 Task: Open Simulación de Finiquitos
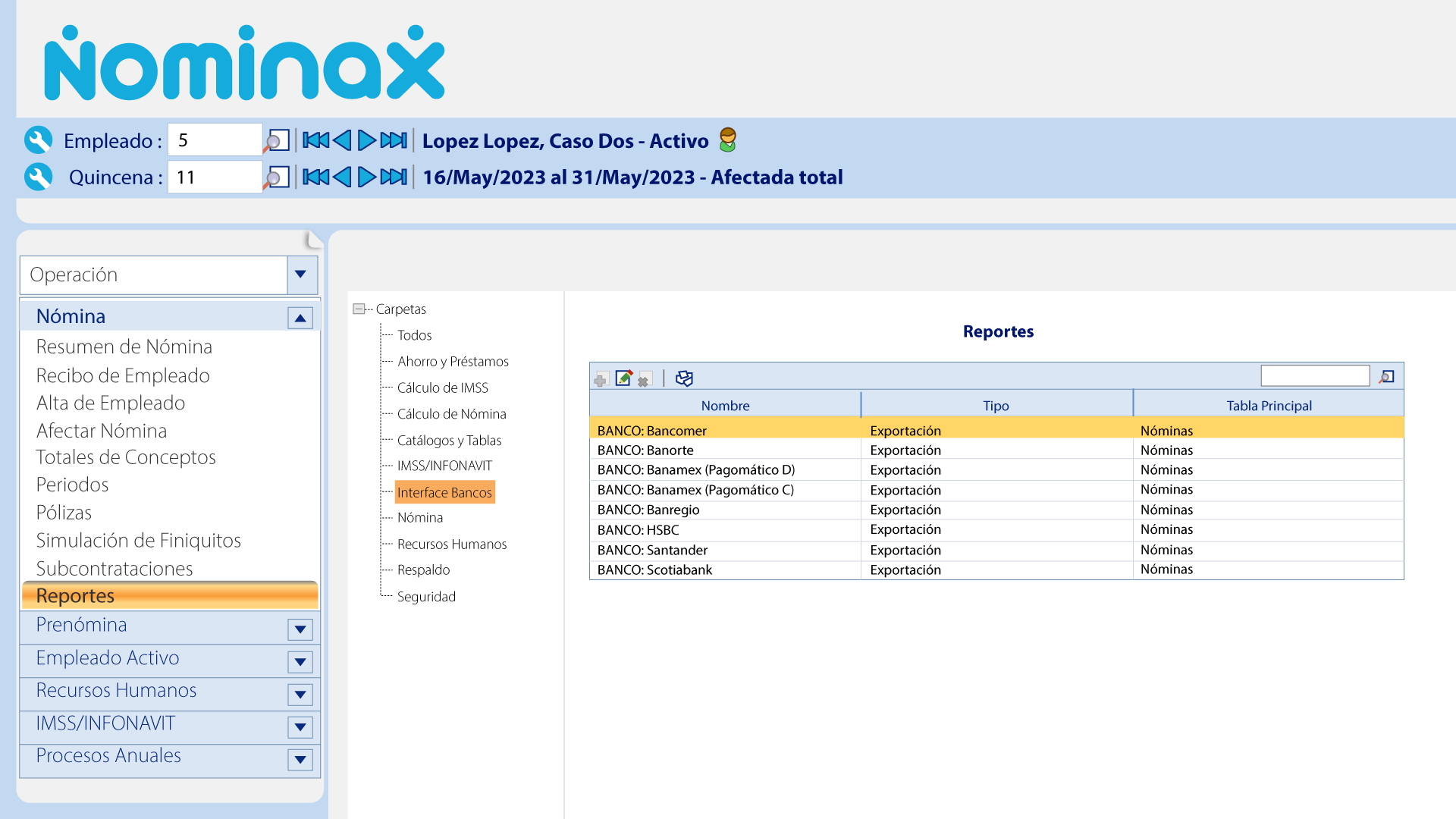pos(139,540)
